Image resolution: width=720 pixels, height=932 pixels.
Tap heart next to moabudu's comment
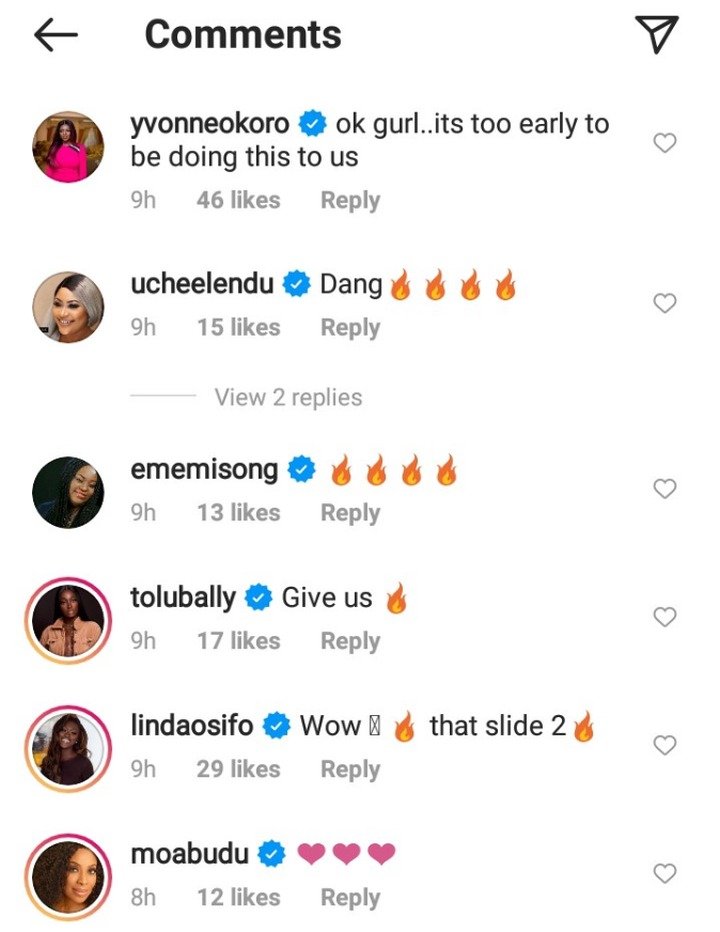coord(664,874)
